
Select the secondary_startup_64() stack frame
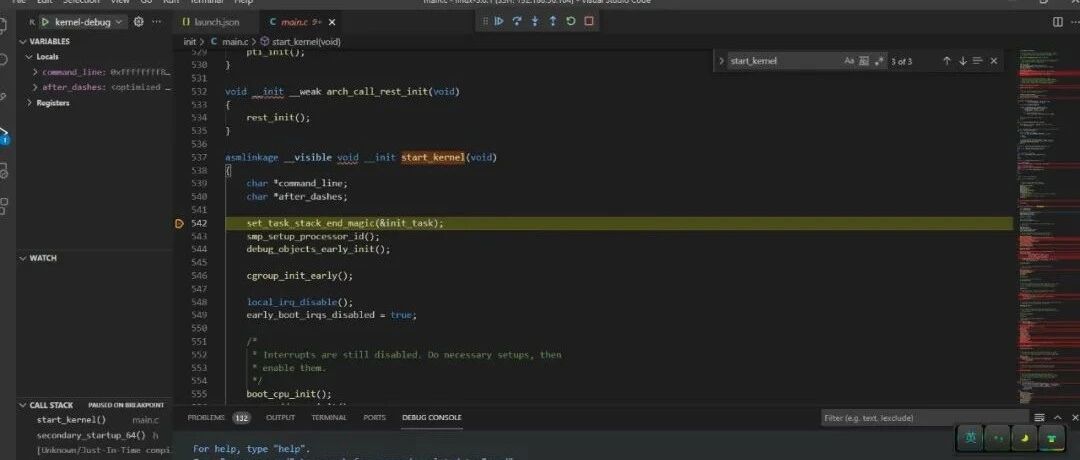[95, 435]
